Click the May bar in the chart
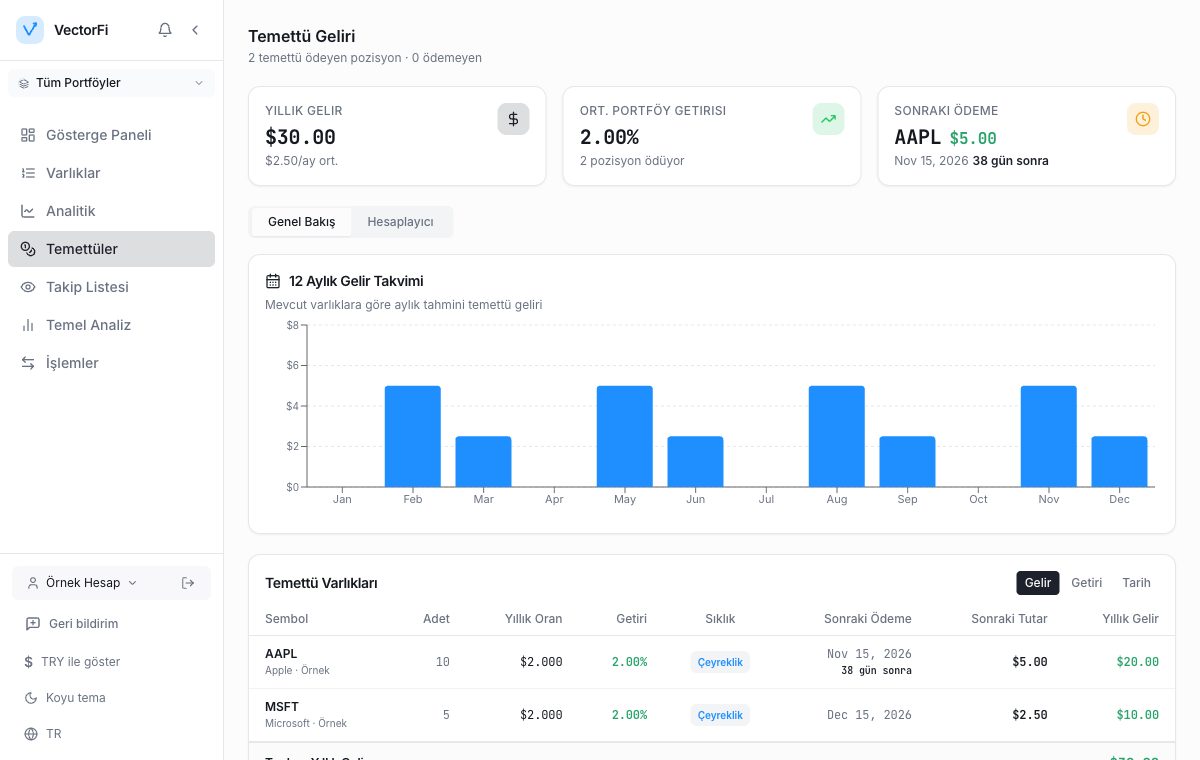1200x760 pixels. pos(625,436)
